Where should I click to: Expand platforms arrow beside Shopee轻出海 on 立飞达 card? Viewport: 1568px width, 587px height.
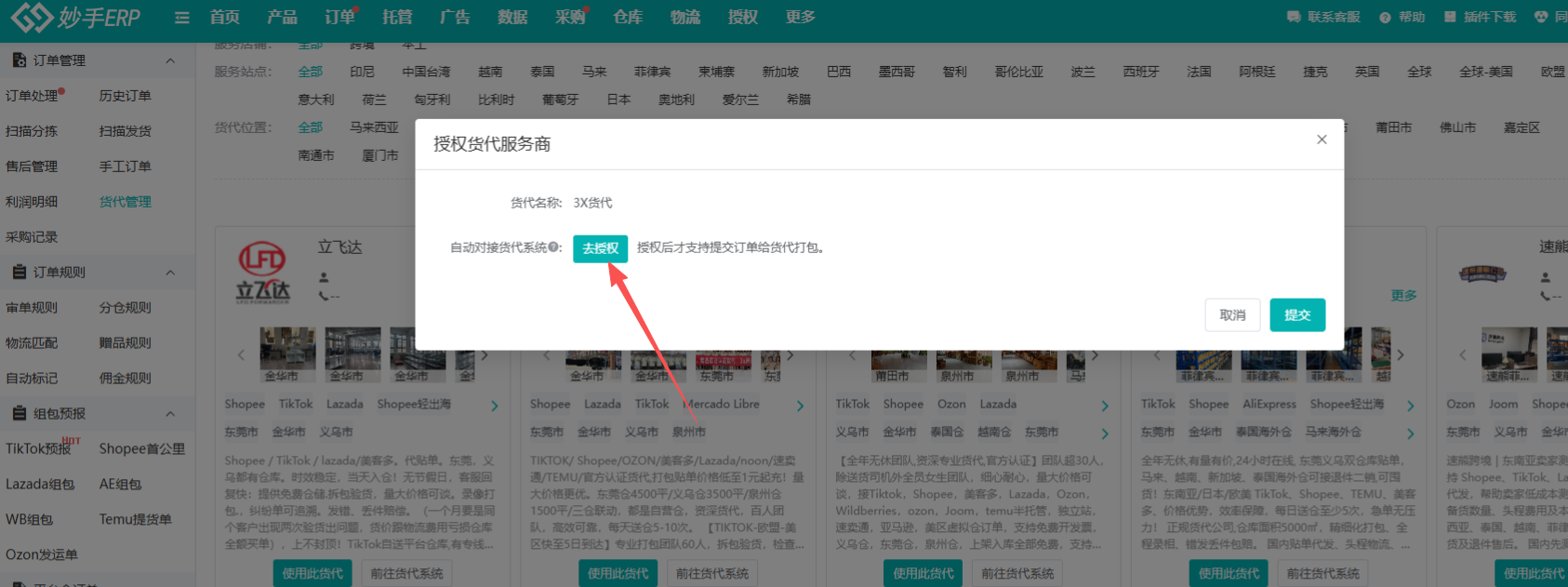click(x=494, y=406)
